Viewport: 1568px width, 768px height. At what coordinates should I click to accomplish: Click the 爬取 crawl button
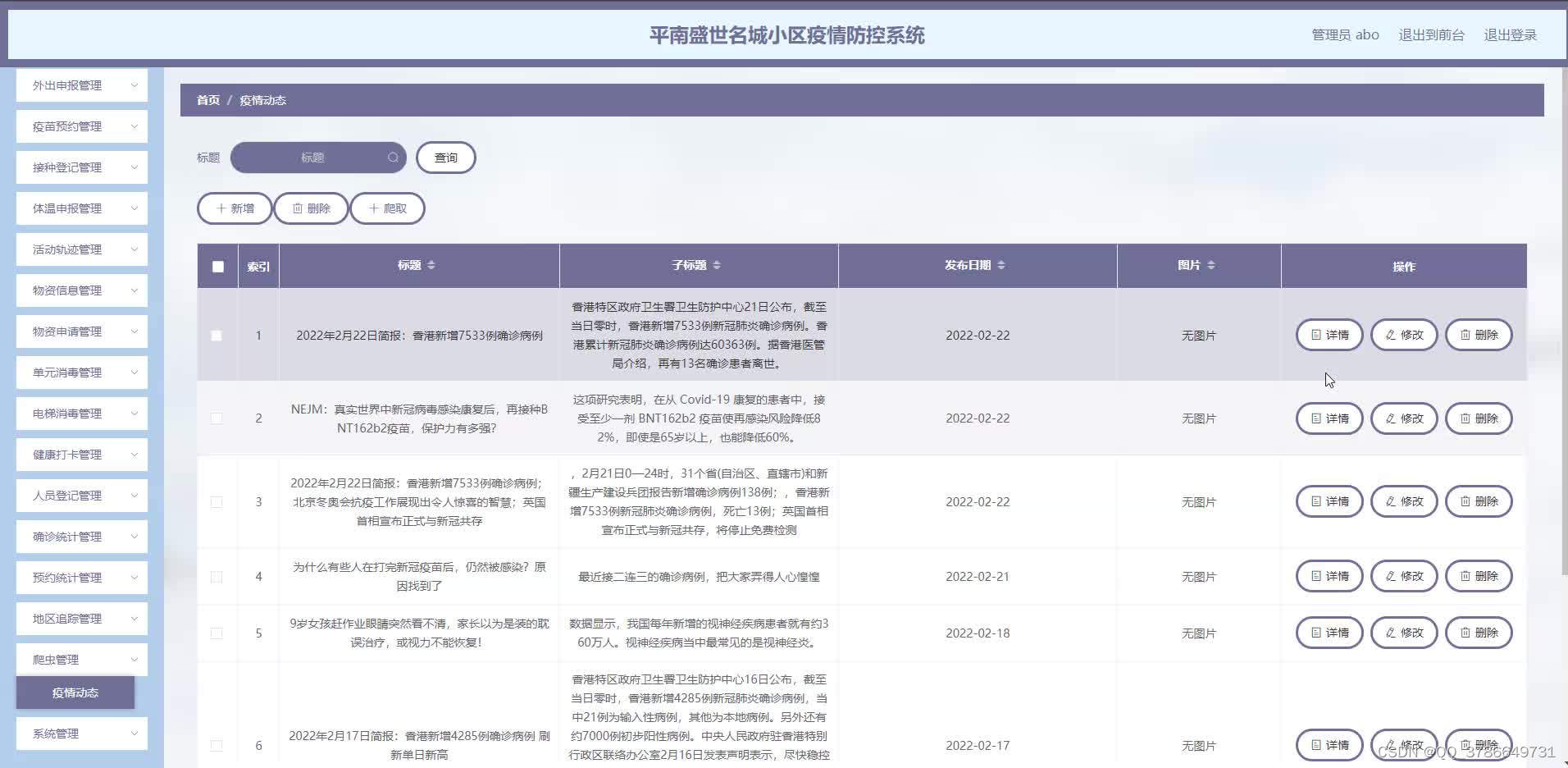tap(387, 208)
